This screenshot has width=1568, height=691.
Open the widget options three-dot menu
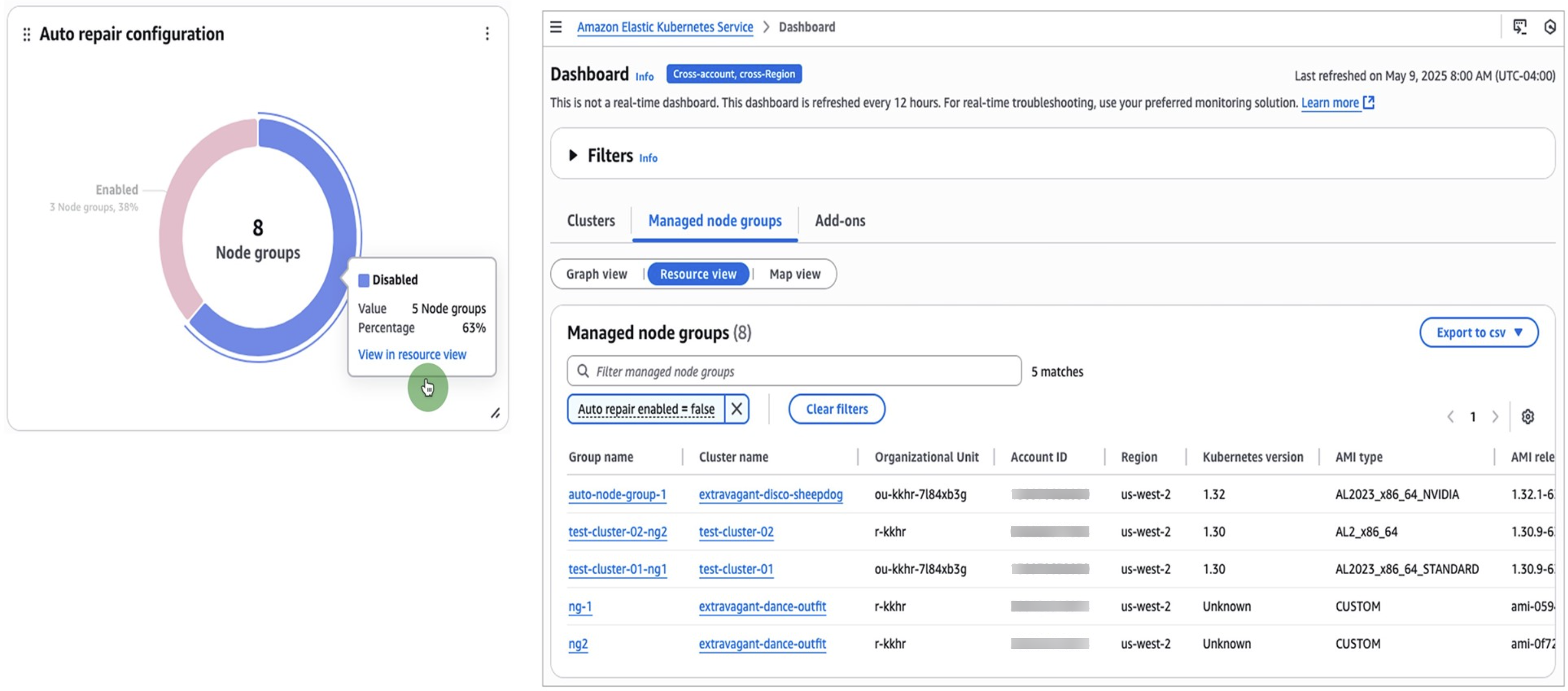click(x=487, y=35)
